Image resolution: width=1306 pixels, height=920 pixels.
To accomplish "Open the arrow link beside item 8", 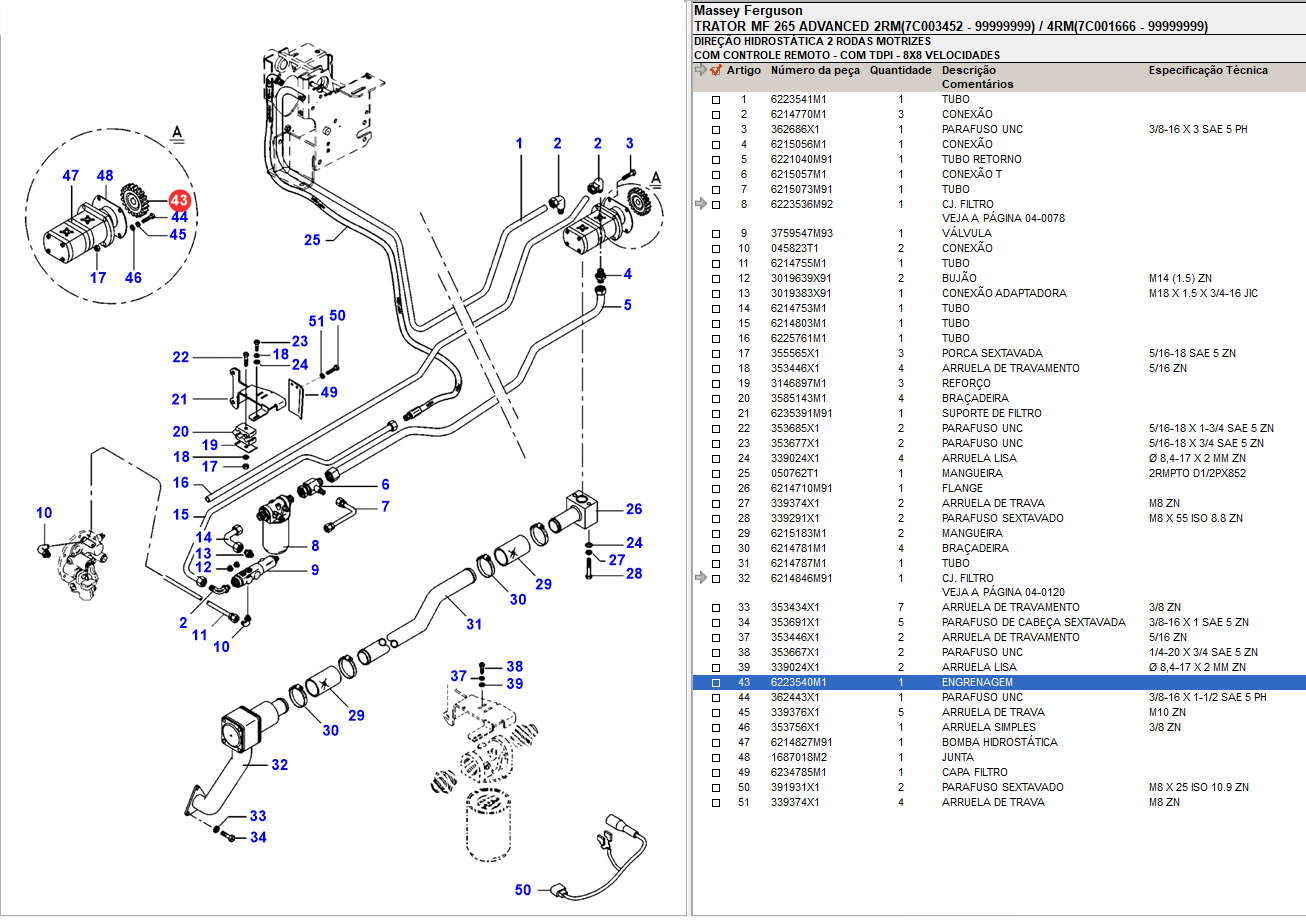I will 700,204.
